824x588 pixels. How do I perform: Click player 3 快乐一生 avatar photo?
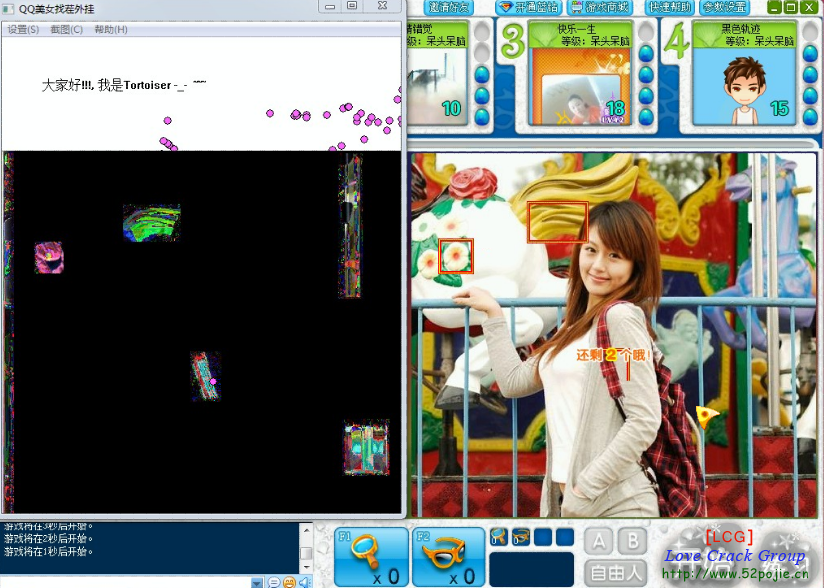coord(580,87)
